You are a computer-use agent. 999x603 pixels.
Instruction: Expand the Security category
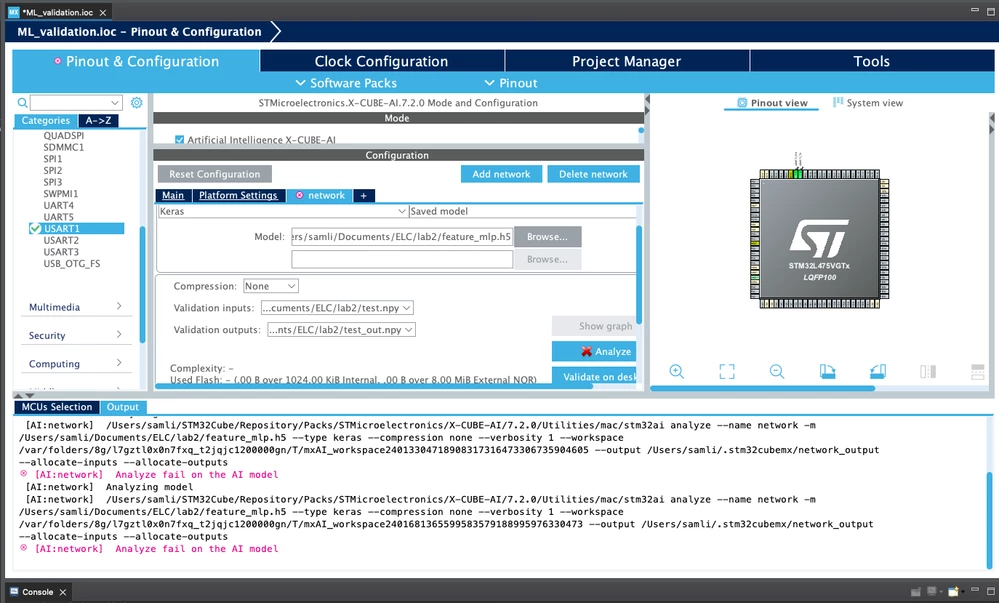click(x=75, y=335)
